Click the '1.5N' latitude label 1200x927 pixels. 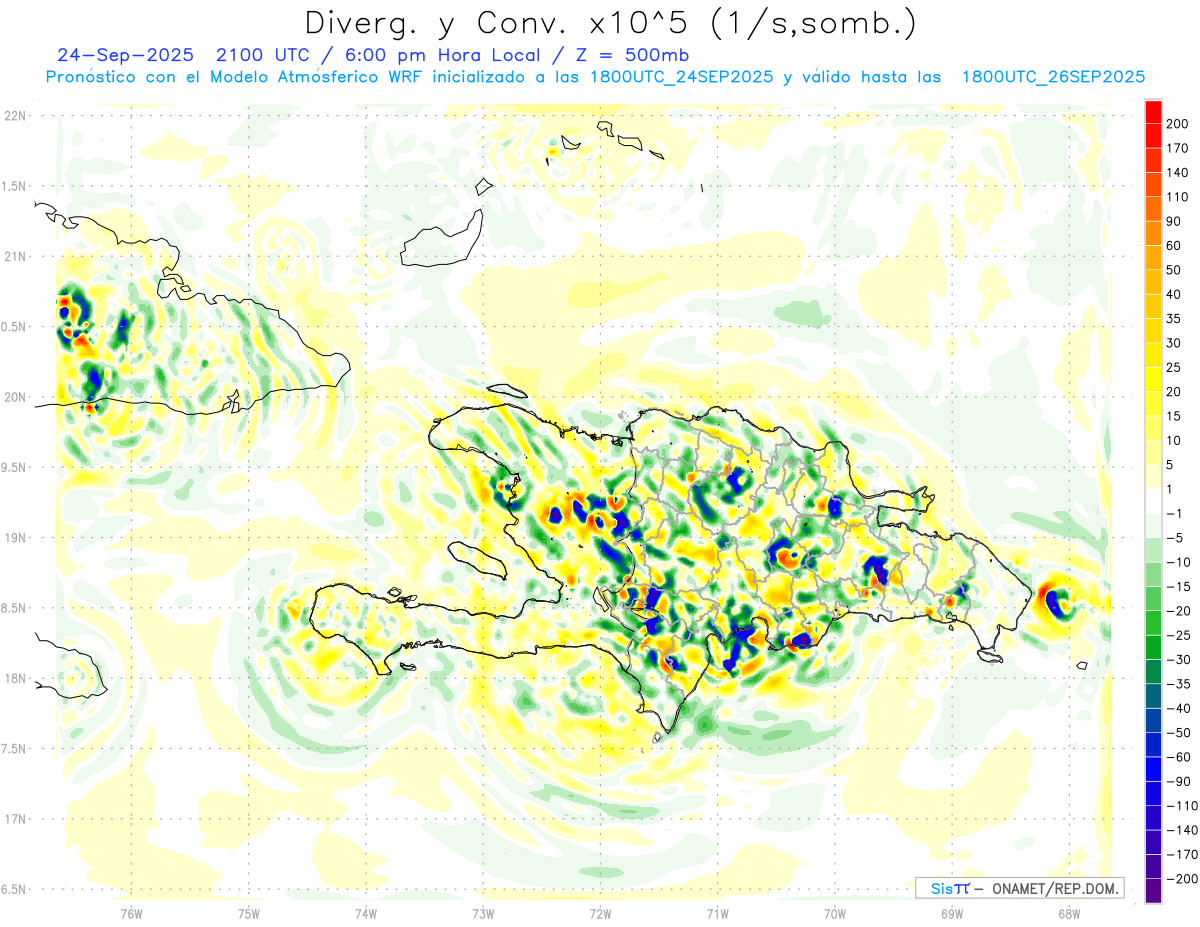[x=13, y=186]
